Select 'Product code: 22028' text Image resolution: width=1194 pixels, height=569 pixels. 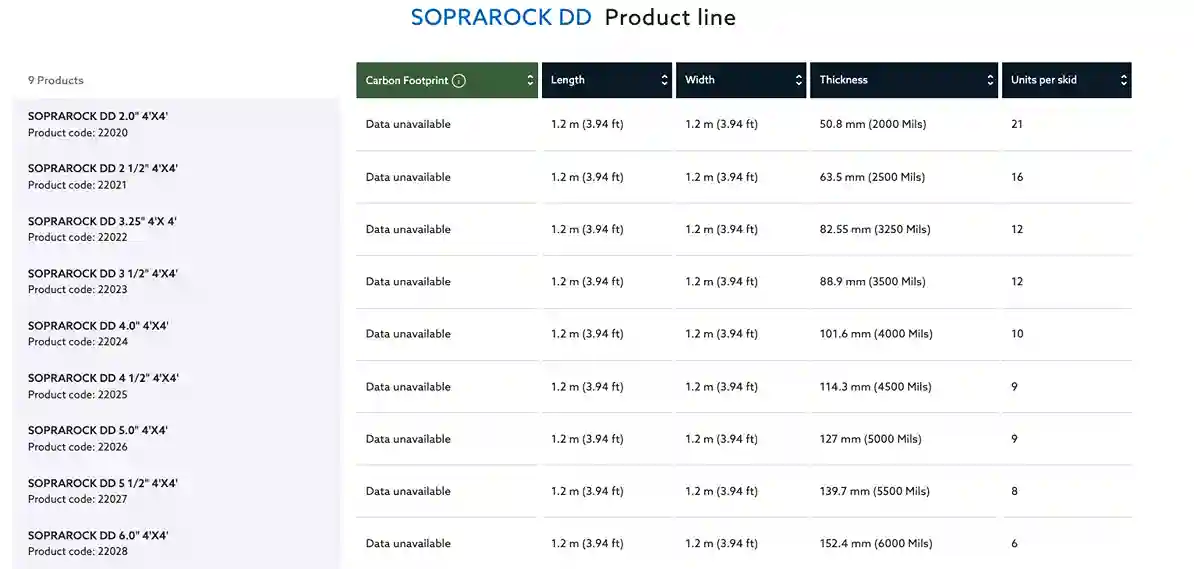coord(78,551)
